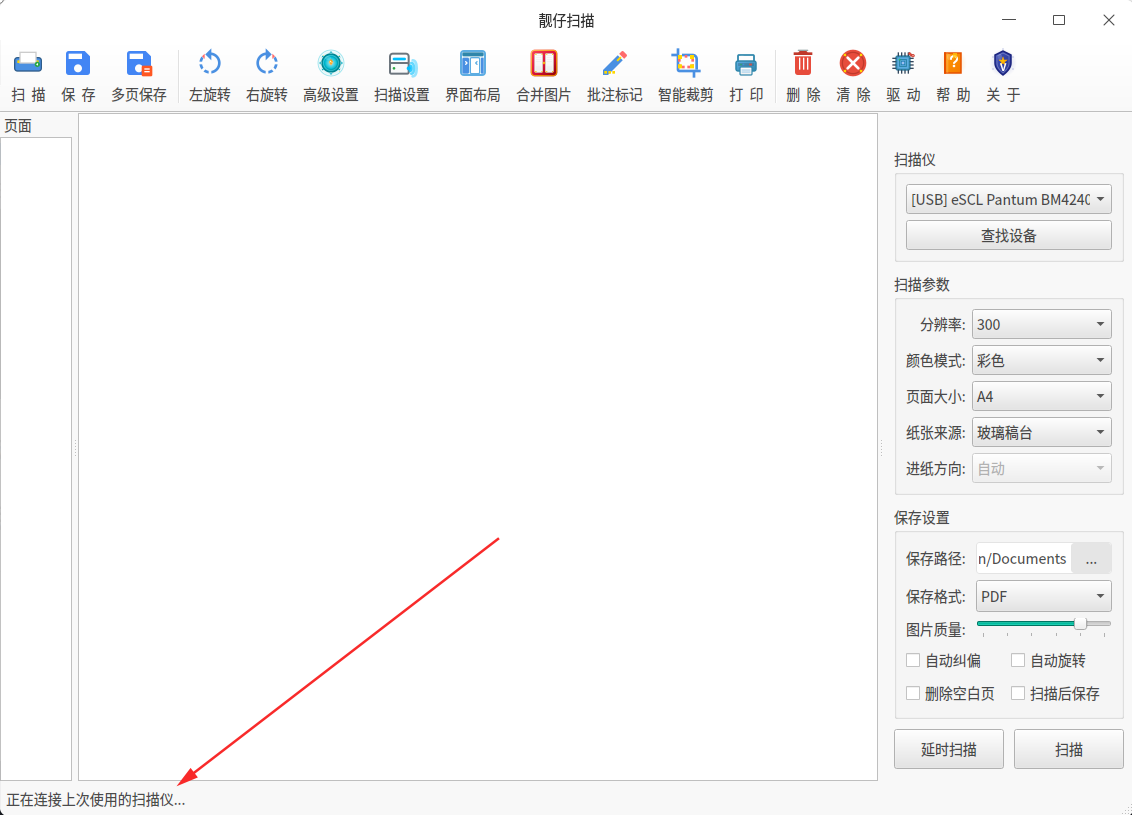Select the 批注标记 annotation pencil icon
Screen dimensions: 1132x815
(x=614, y=64)
